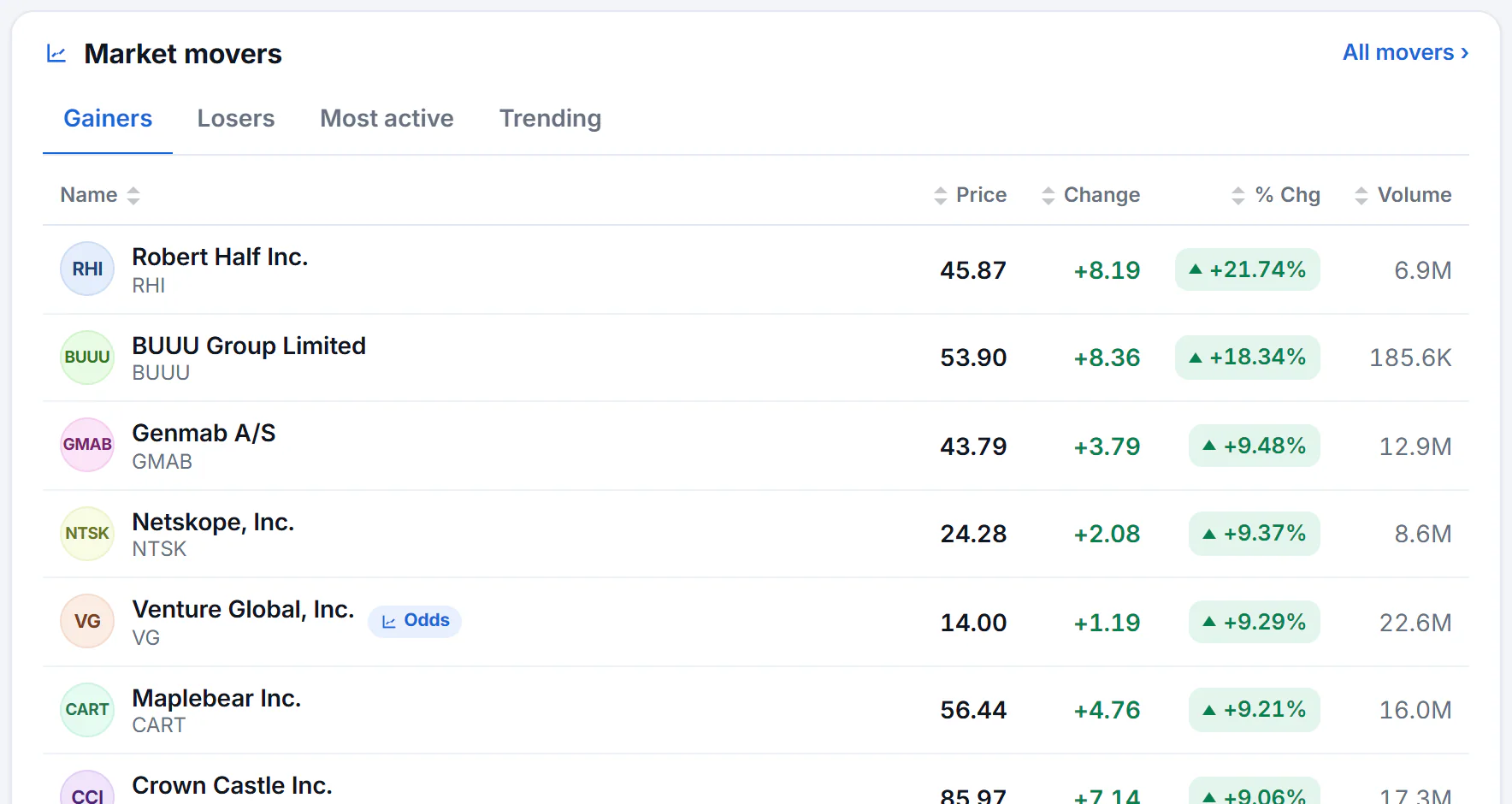The image size is (1512, 804).
Task: Click the Market movers chart icon
Action: (x=56, y=54)
